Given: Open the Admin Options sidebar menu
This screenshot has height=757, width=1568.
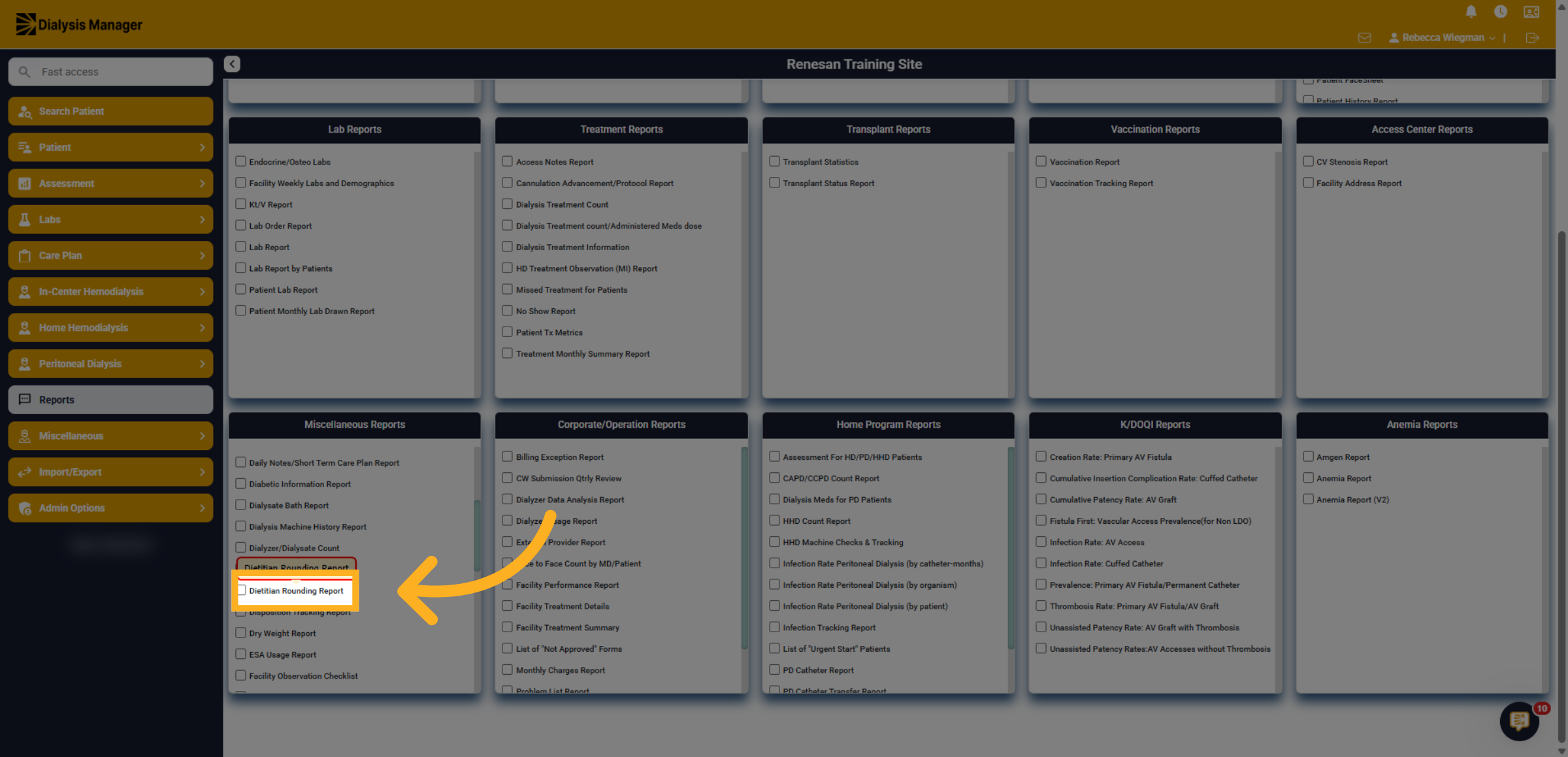Looking at the screenshot, I should [110, 508].
